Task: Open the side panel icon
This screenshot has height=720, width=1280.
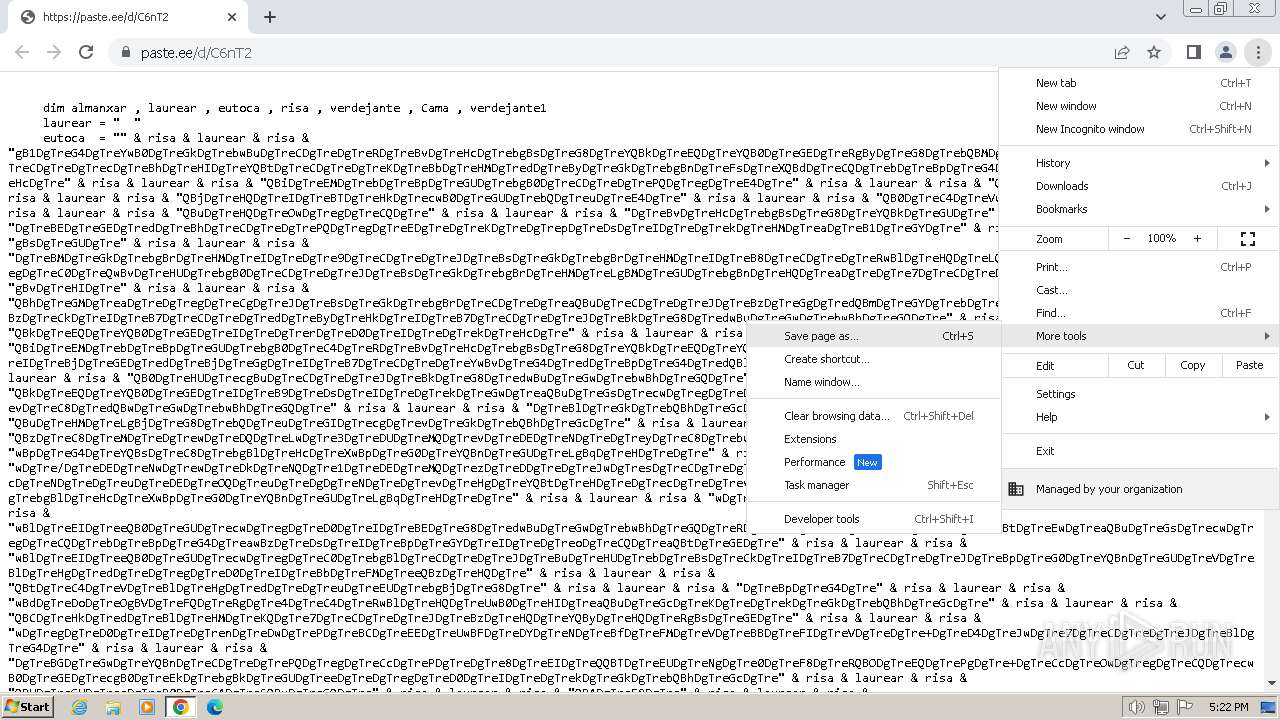Action: point(1193,52)
